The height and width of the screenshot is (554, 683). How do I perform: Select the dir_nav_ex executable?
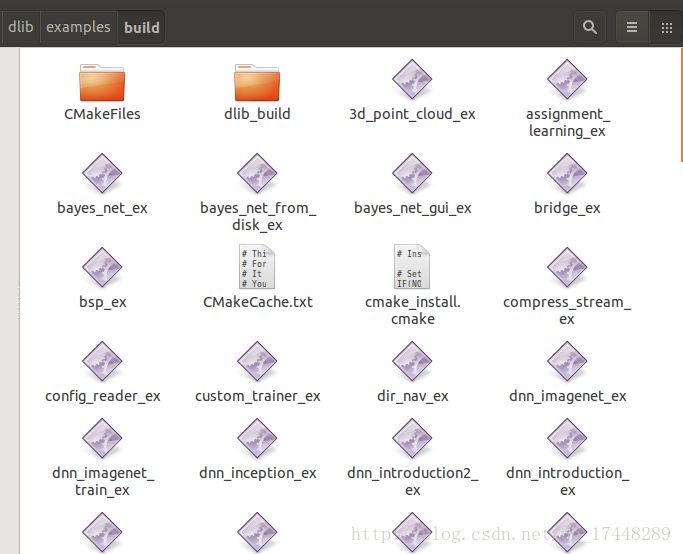click(412, 364)
